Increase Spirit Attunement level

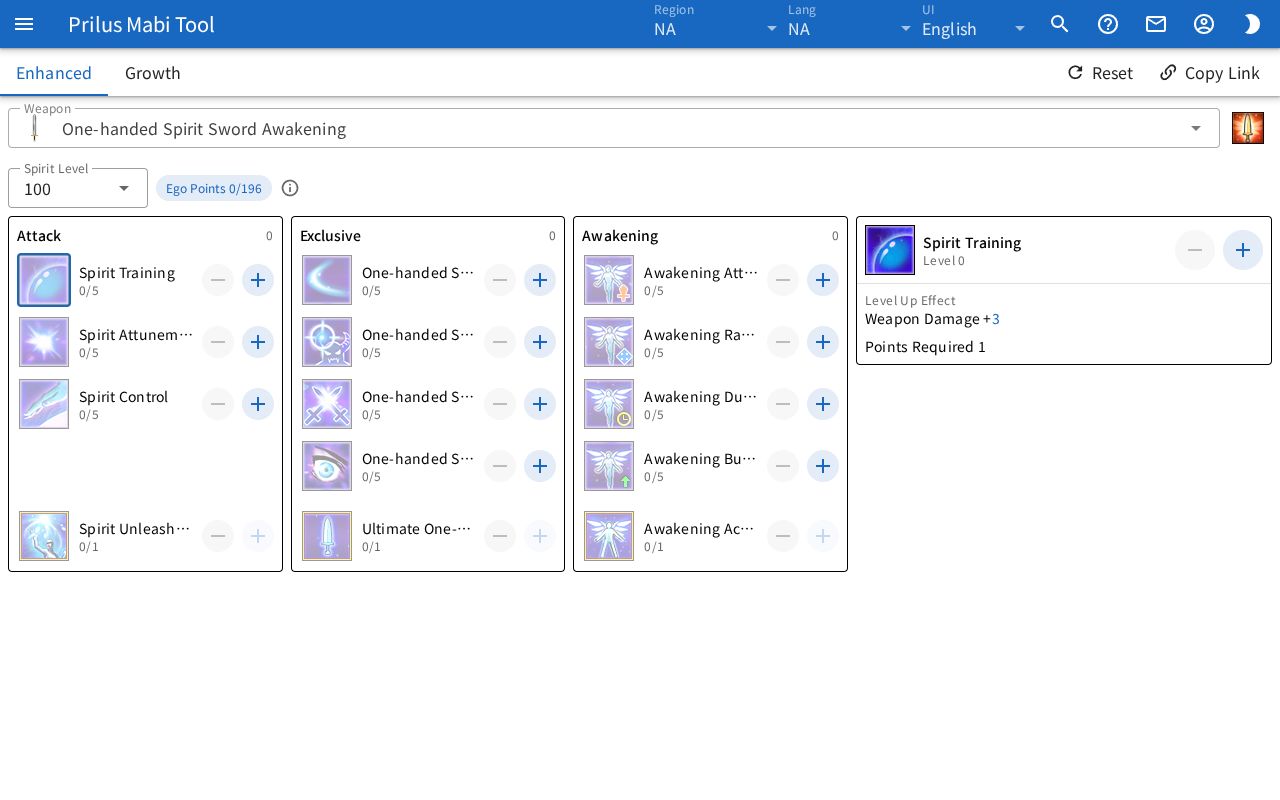tap(258, 342)
